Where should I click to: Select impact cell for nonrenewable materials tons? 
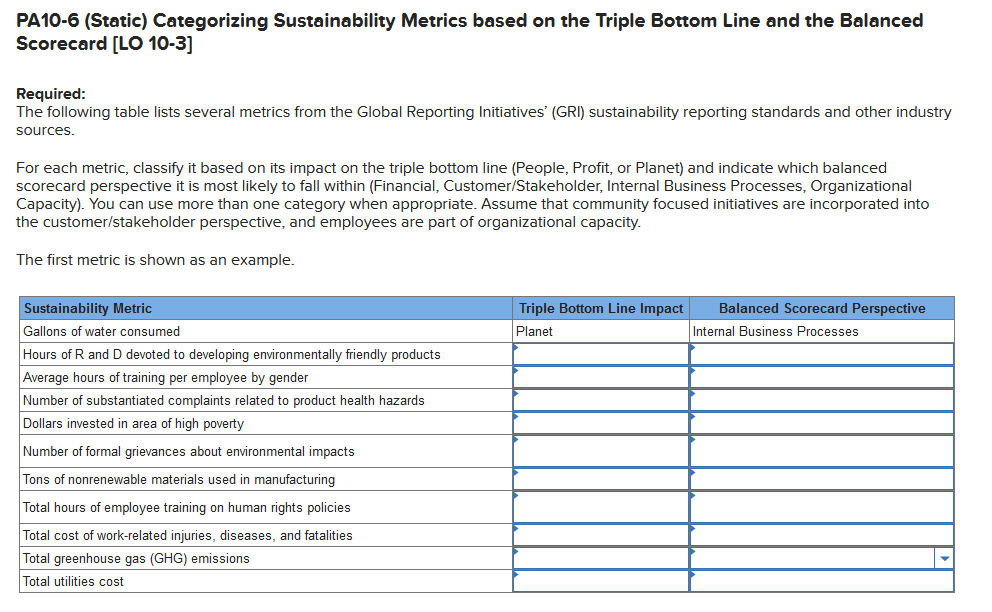(x=600, y=479)
